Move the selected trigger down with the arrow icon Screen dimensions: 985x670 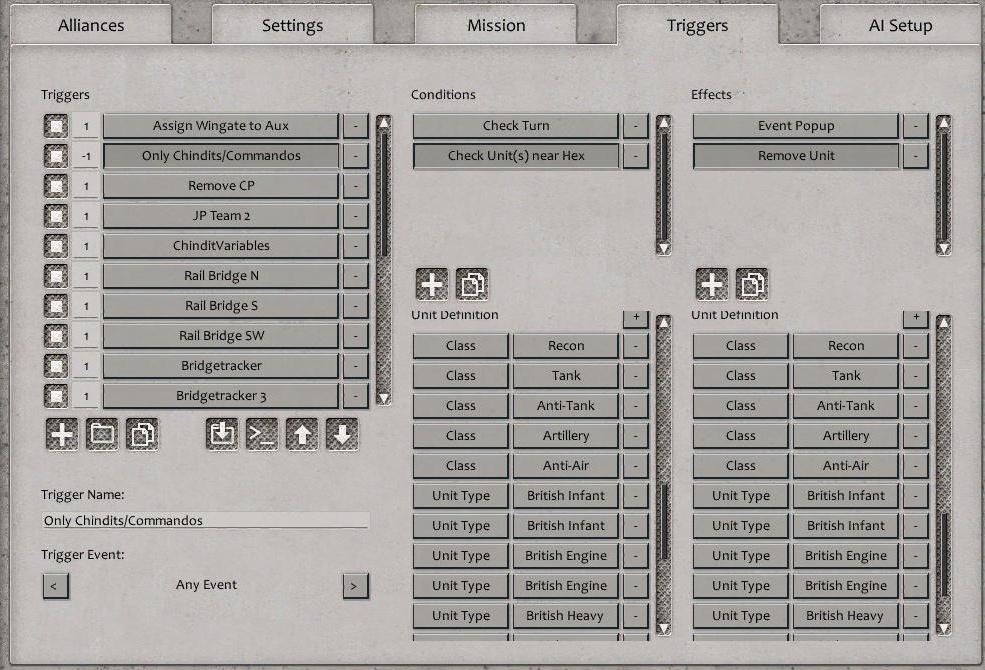[341, 434]
